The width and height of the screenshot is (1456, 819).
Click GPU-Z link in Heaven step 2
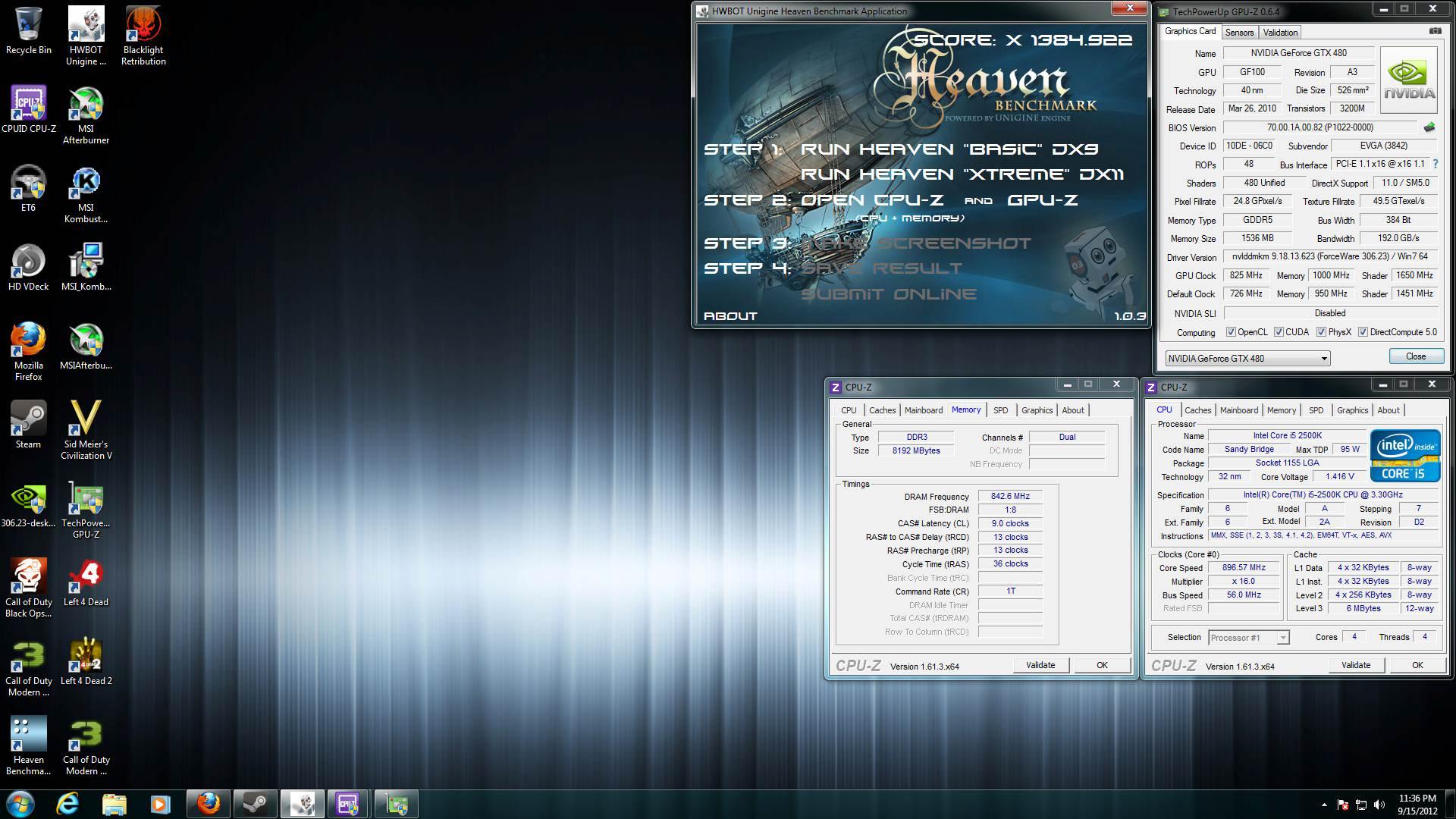(x=1043, y=200)
